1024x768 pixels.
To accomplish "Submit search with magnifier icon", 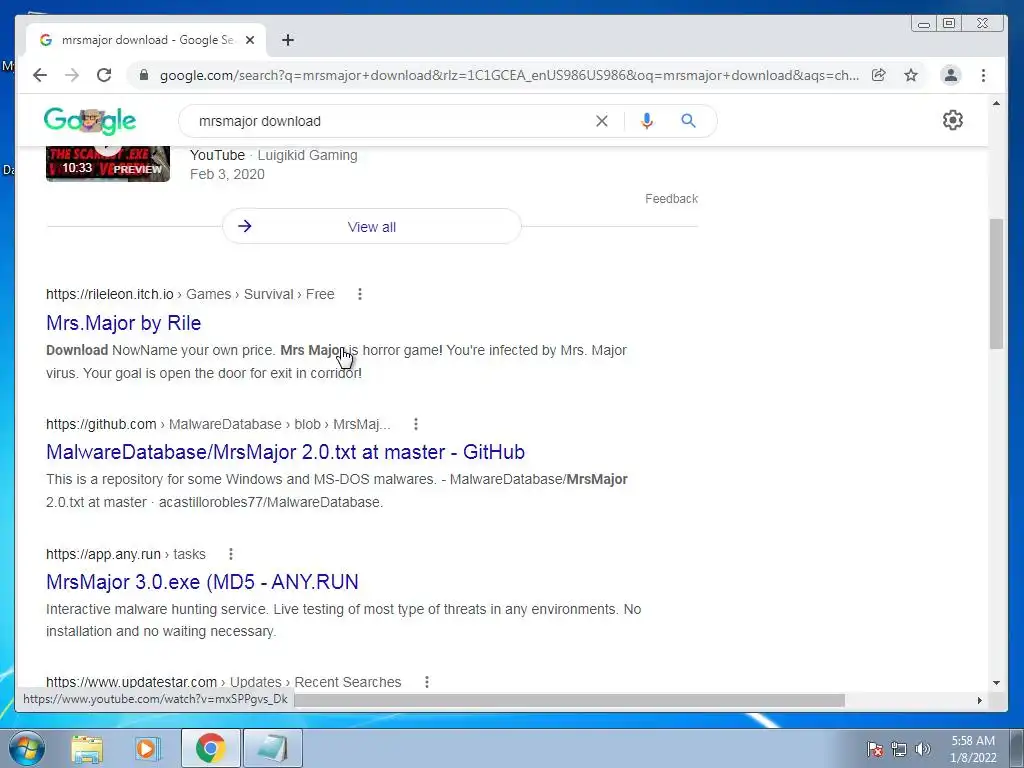I will (688, 121).
